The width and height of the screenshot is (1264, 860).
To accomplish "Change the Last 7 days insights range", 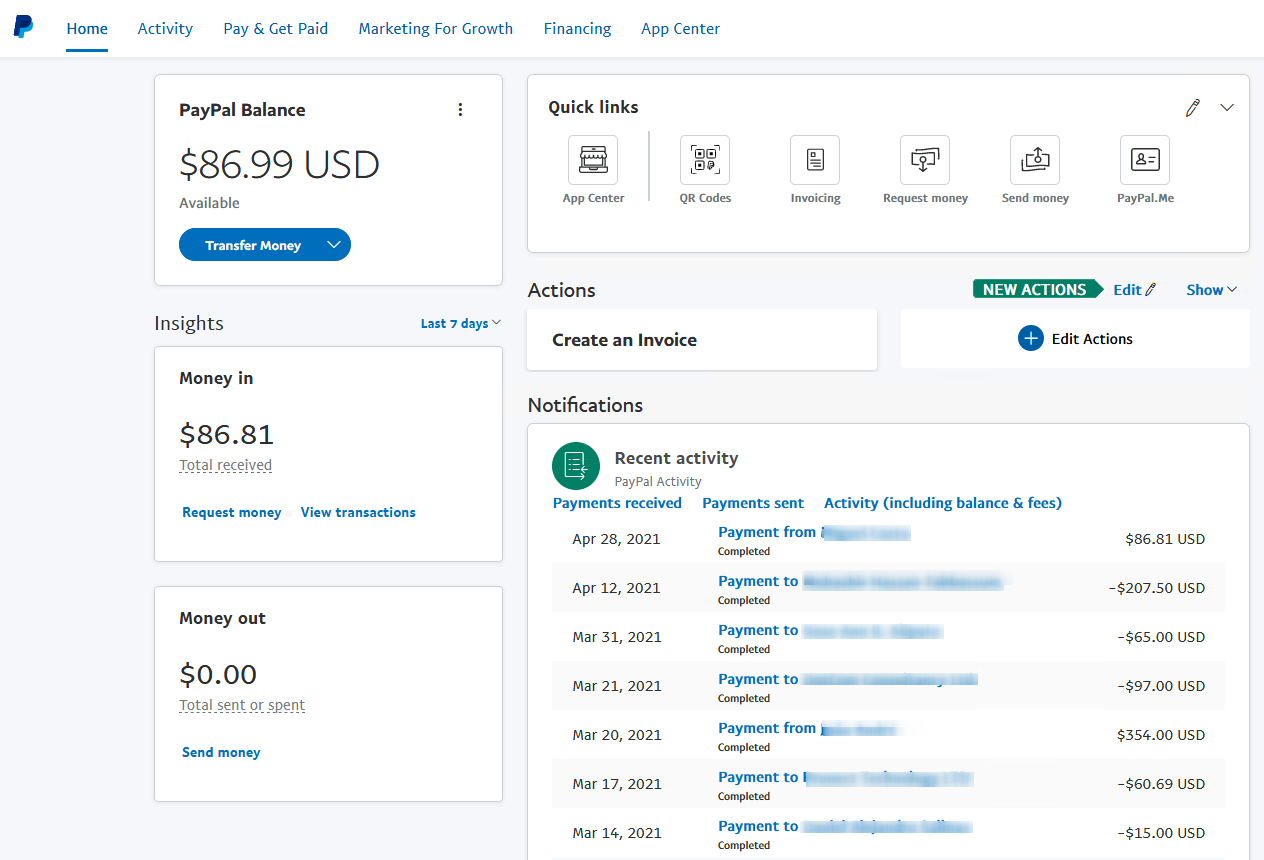I will [x=461, y=323].
